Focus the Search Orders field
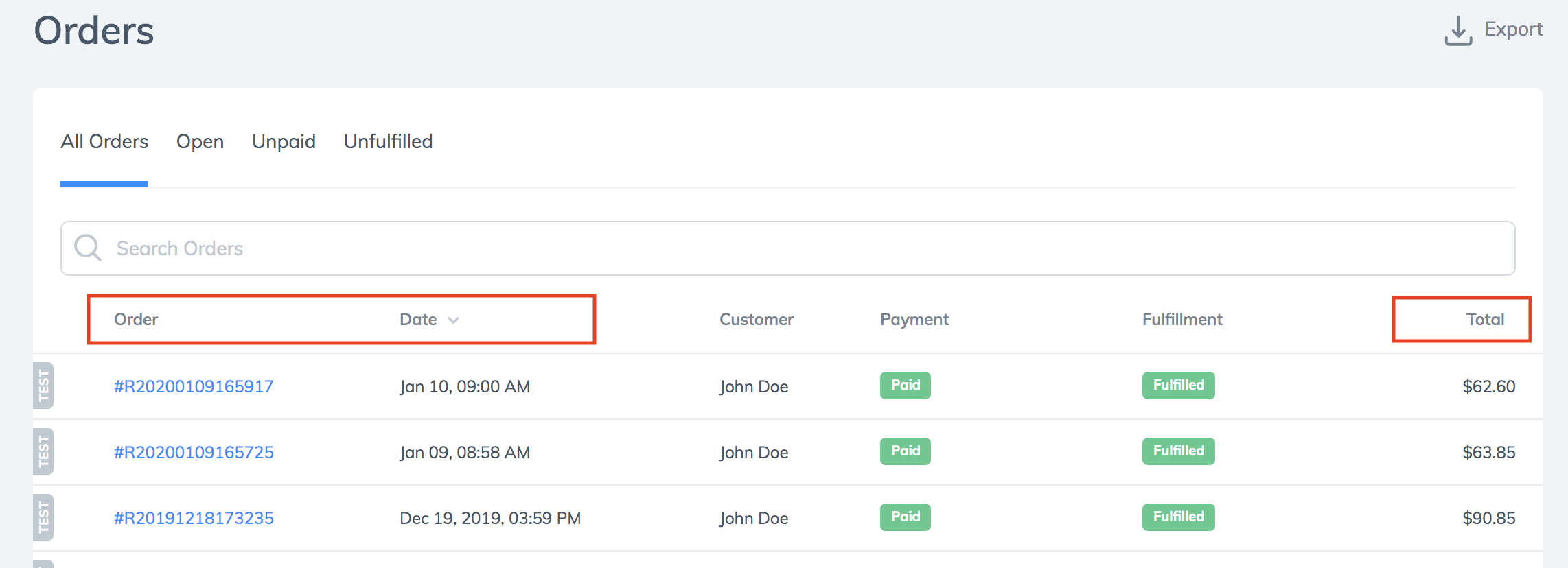This screenshot has height=568, width=1568. click(x=787, y=248)
